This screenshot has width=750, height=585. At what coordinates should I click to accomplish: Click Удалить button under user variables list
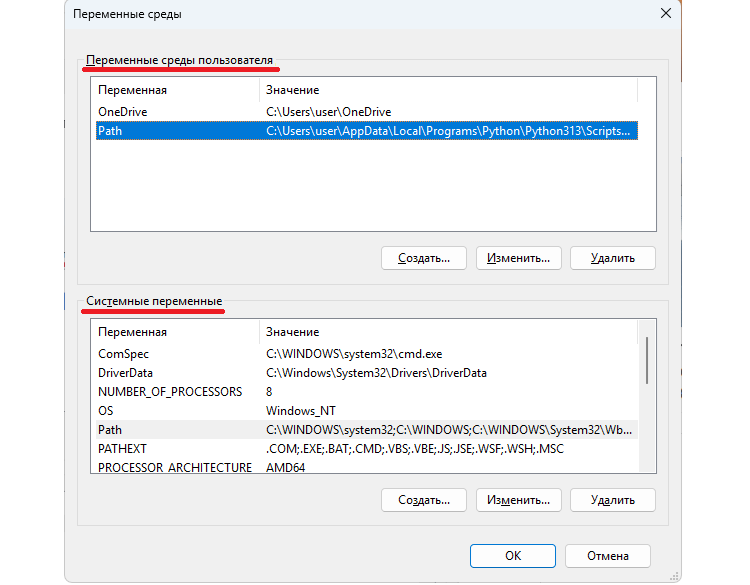click(x=612, y=258)
